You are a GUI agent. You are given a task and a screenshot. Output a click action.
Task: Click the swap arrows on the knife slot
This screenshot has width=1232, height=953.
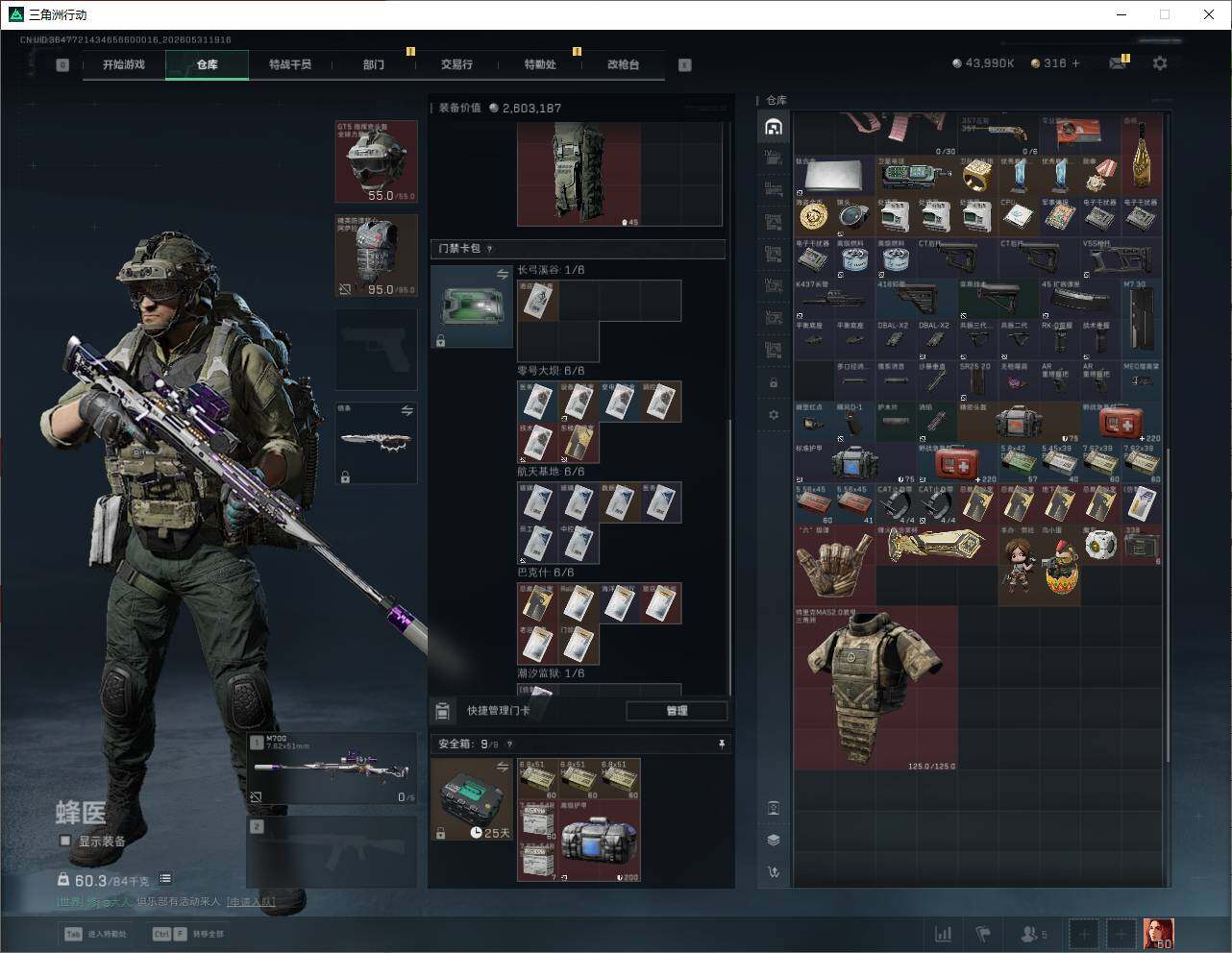pyautogui.click(x=407, y=411)
